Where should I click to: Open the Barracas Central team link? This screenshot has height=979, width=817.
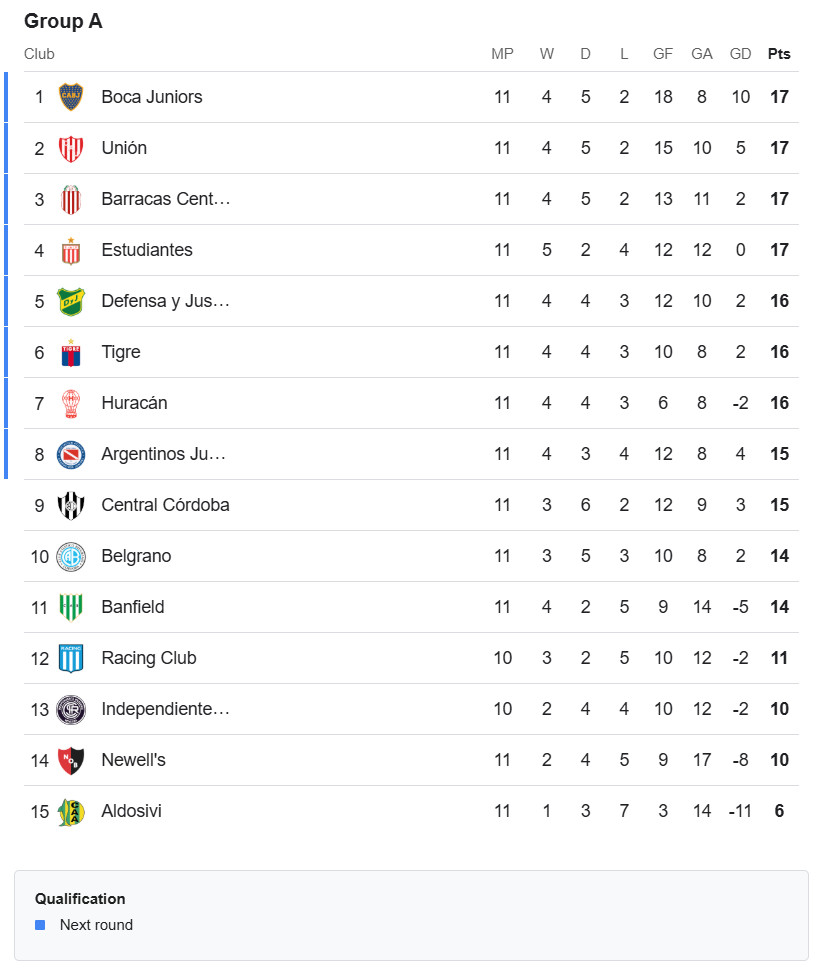pos(165,199)
